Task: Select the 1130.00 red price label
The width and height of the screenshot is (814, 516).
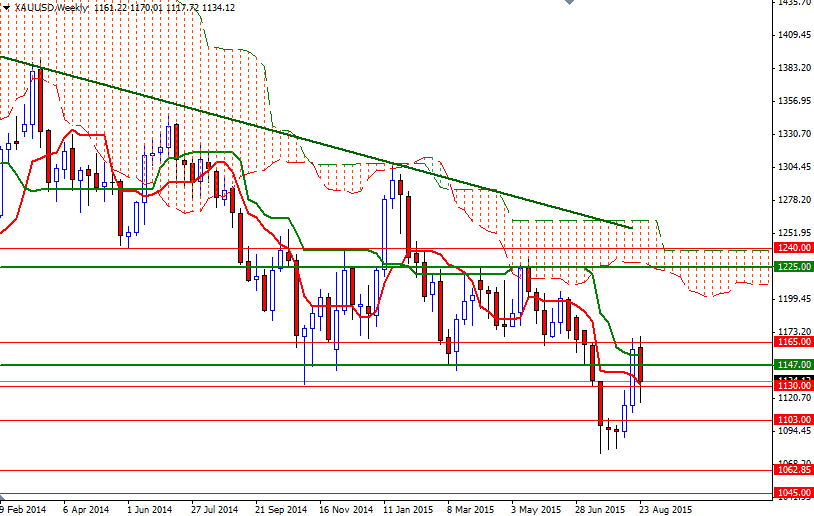Action: point(793,386)
